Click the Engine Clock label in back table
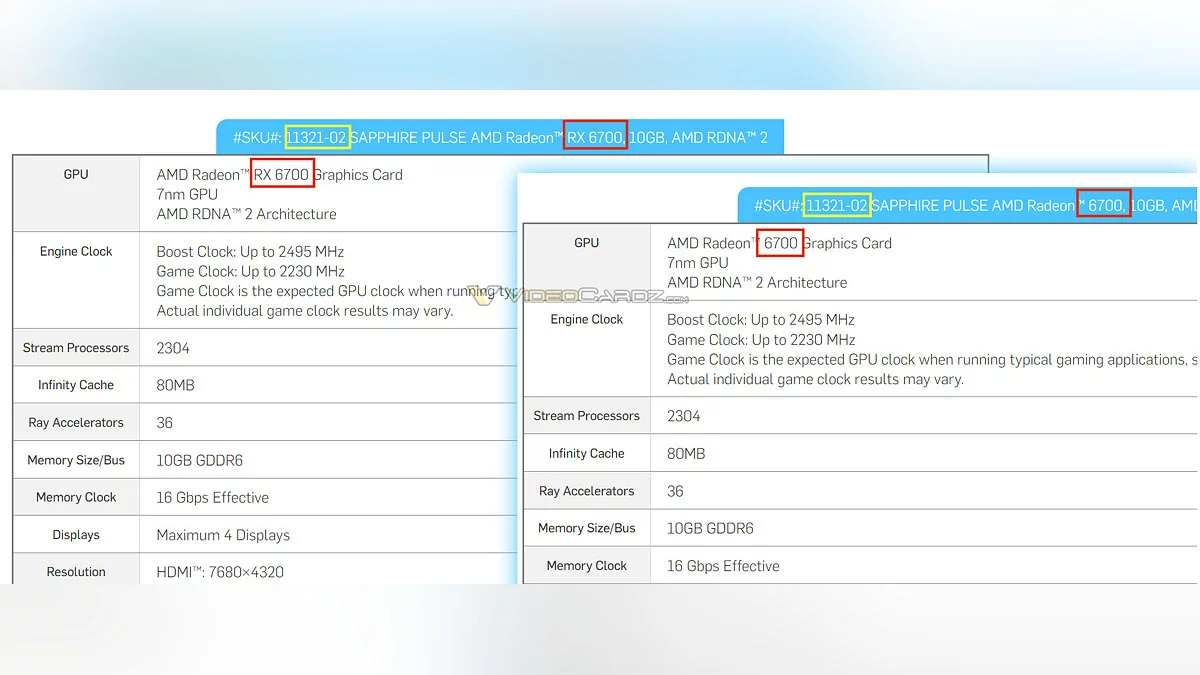This screenshot has width=1200, height=675. coord(76,251)
